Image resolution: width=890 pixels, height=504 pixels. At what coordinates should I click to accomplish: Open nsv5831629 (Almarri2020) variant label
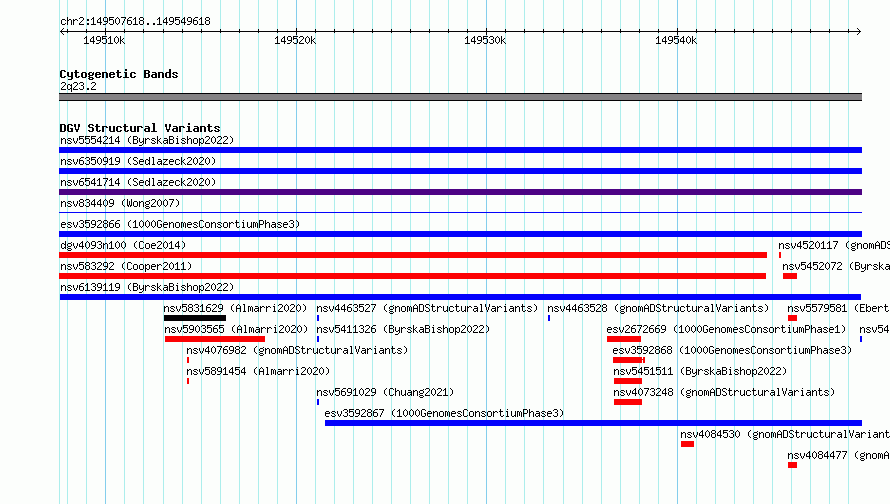point(235,308)
